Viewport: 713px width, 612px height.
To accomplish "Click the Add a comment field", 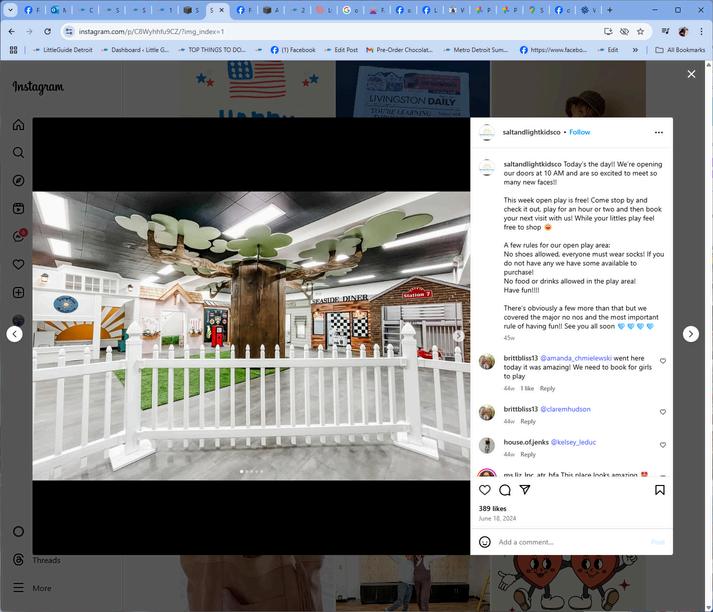I will [x=572, y=542].
